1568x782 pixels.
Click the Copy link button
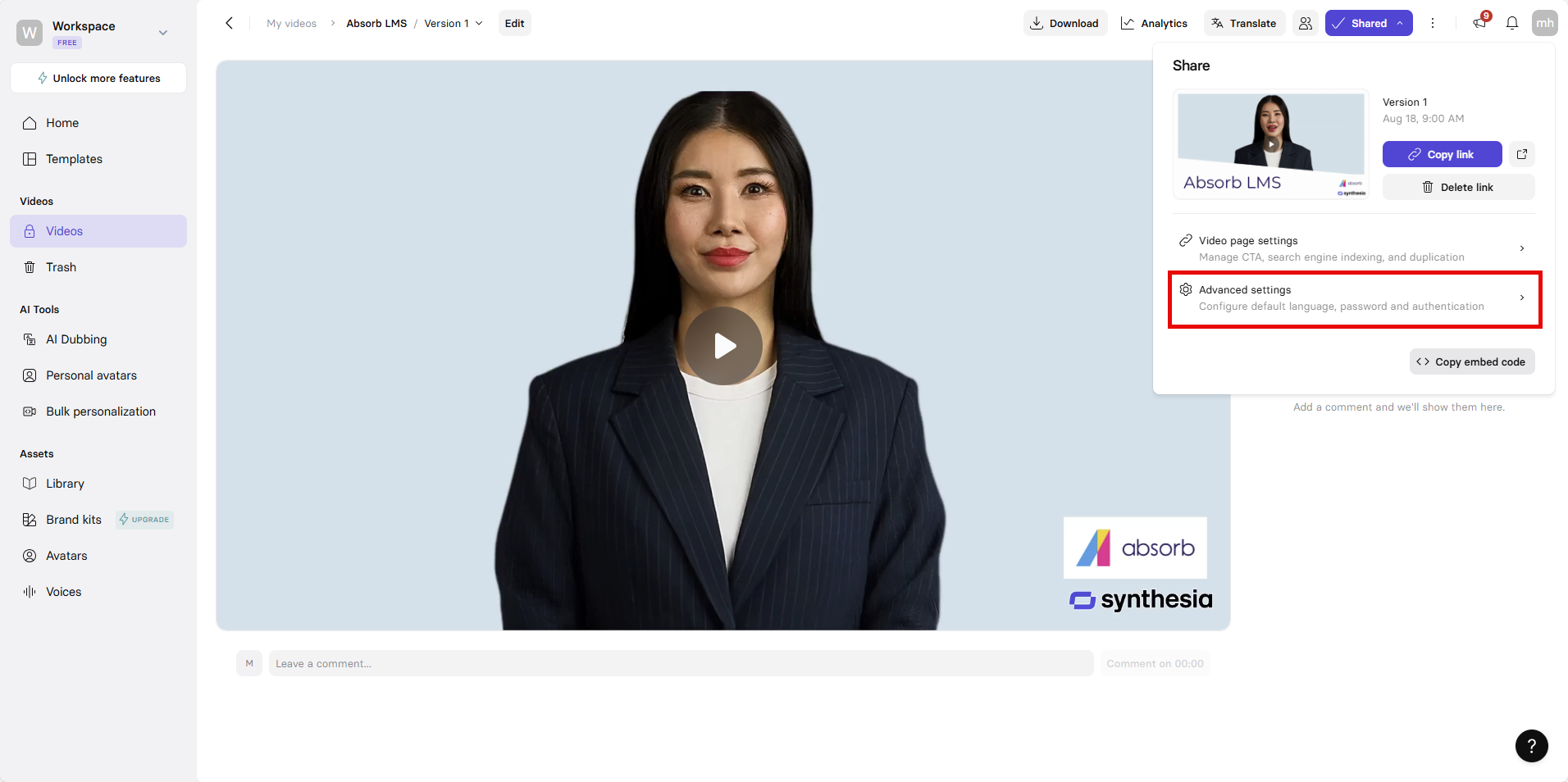point(1442,154)
